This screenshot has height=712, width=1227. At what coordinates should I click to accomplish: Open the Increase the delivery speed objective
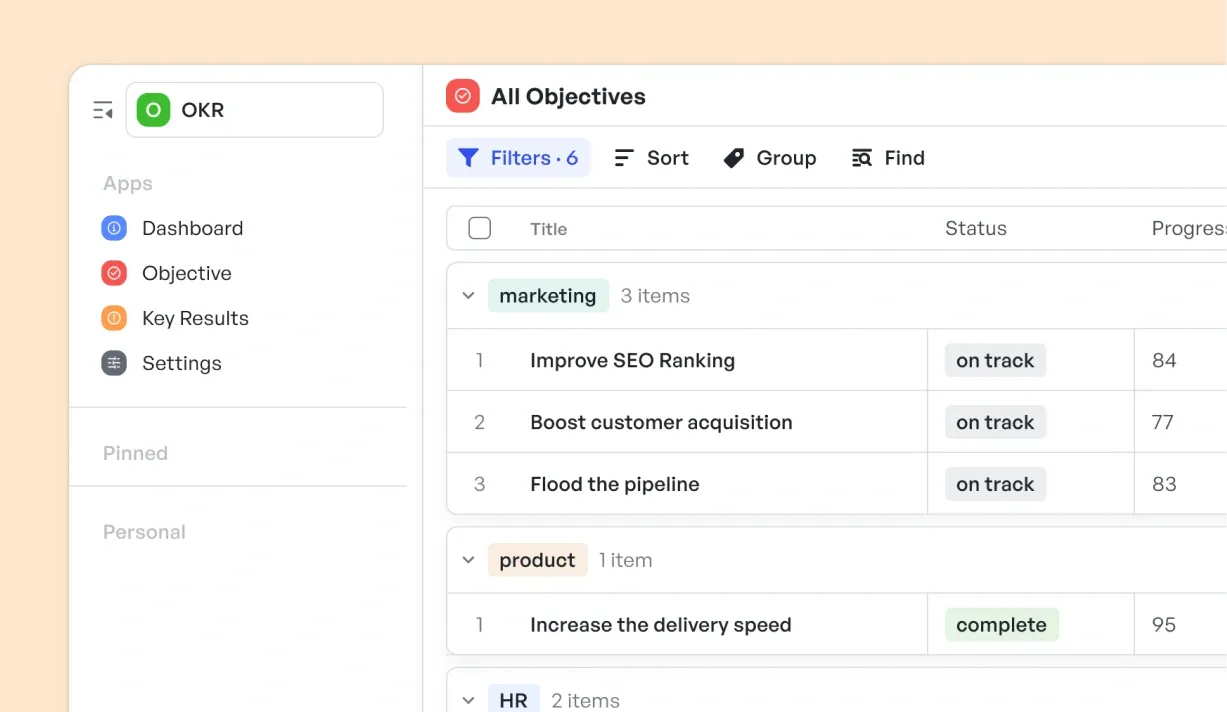(660, 625)
